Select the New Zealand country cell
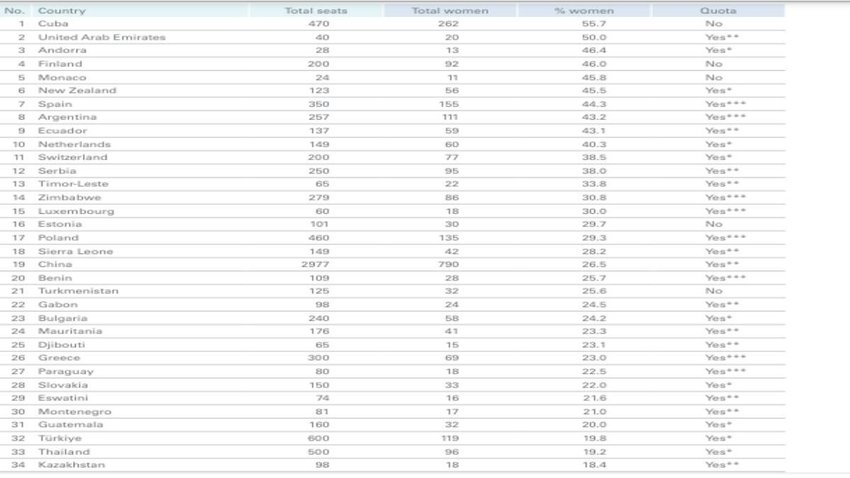The image size is (850, 478). (x=78, y=90)
